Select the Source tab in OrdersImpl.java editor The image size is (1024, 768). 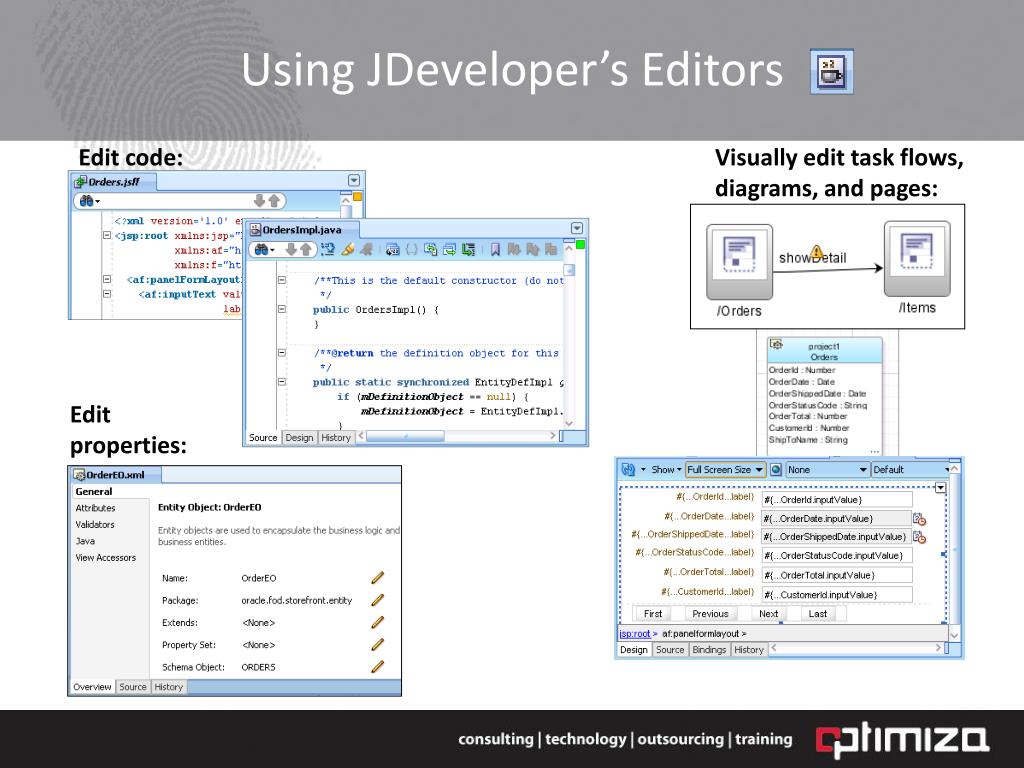coord(263,438)
